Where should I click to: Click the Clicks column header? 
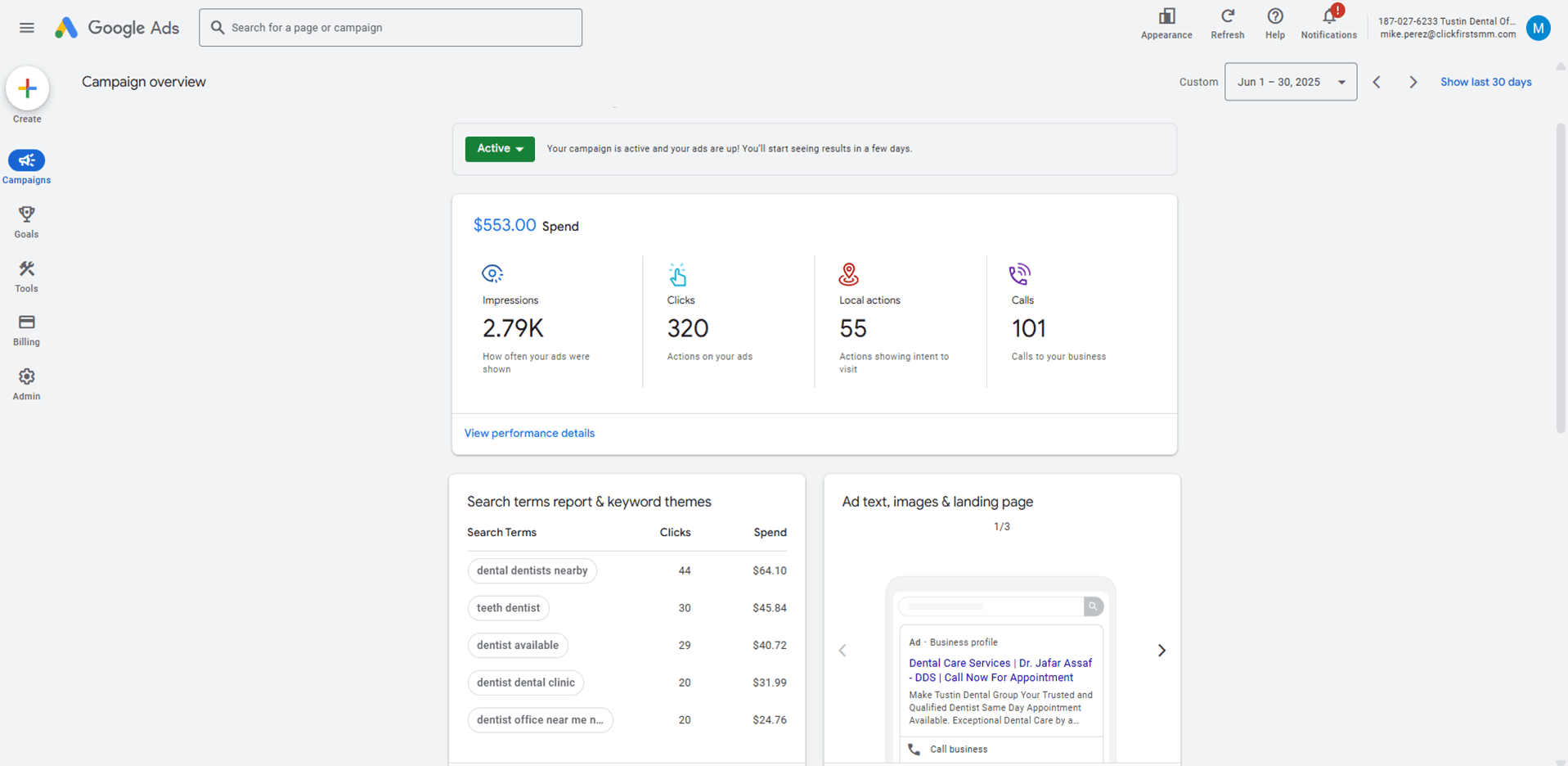pos(675,532)
